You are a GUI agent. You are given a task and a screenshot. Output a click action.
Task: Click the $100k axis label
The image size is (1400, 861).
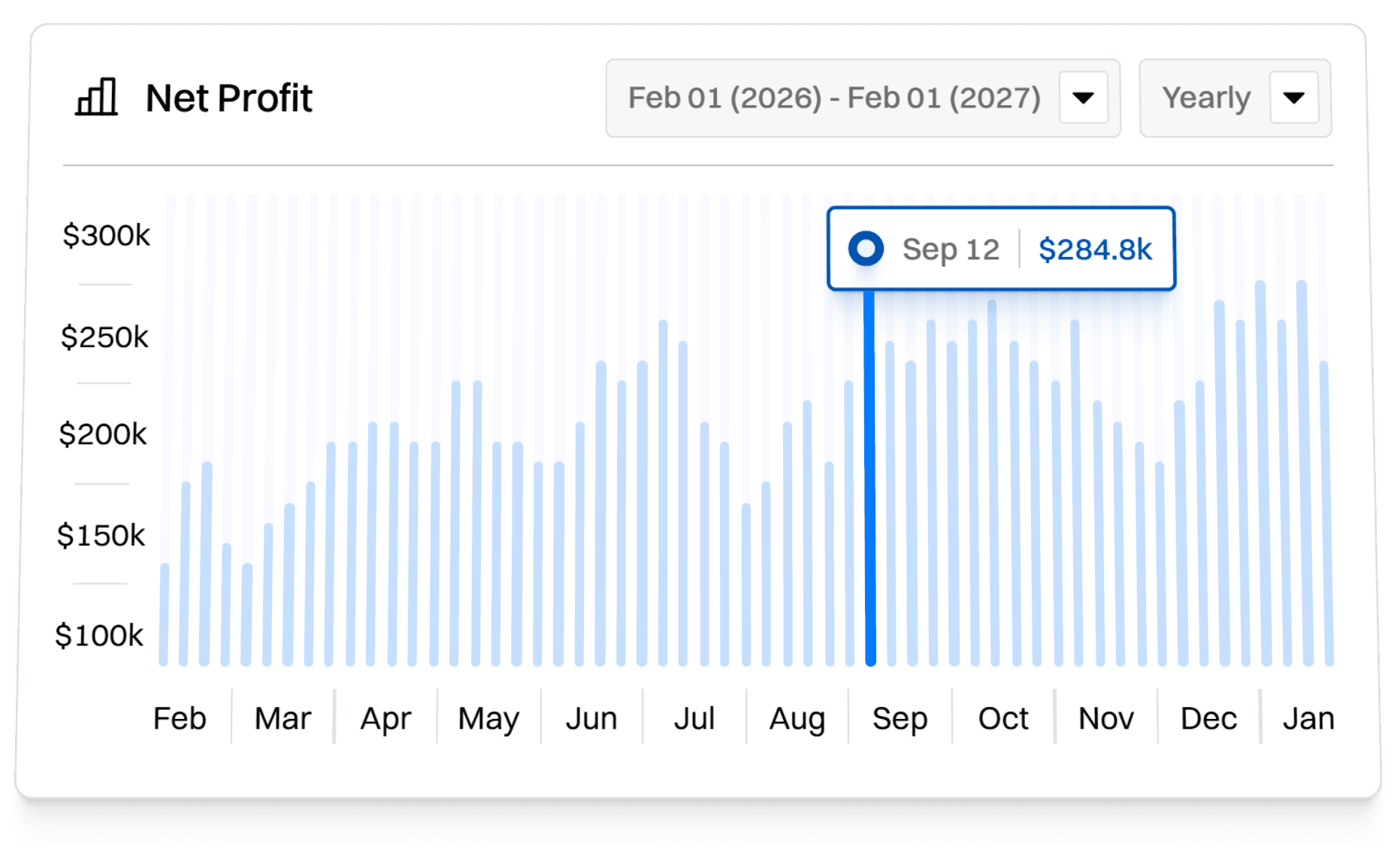[x=104, y=636]
